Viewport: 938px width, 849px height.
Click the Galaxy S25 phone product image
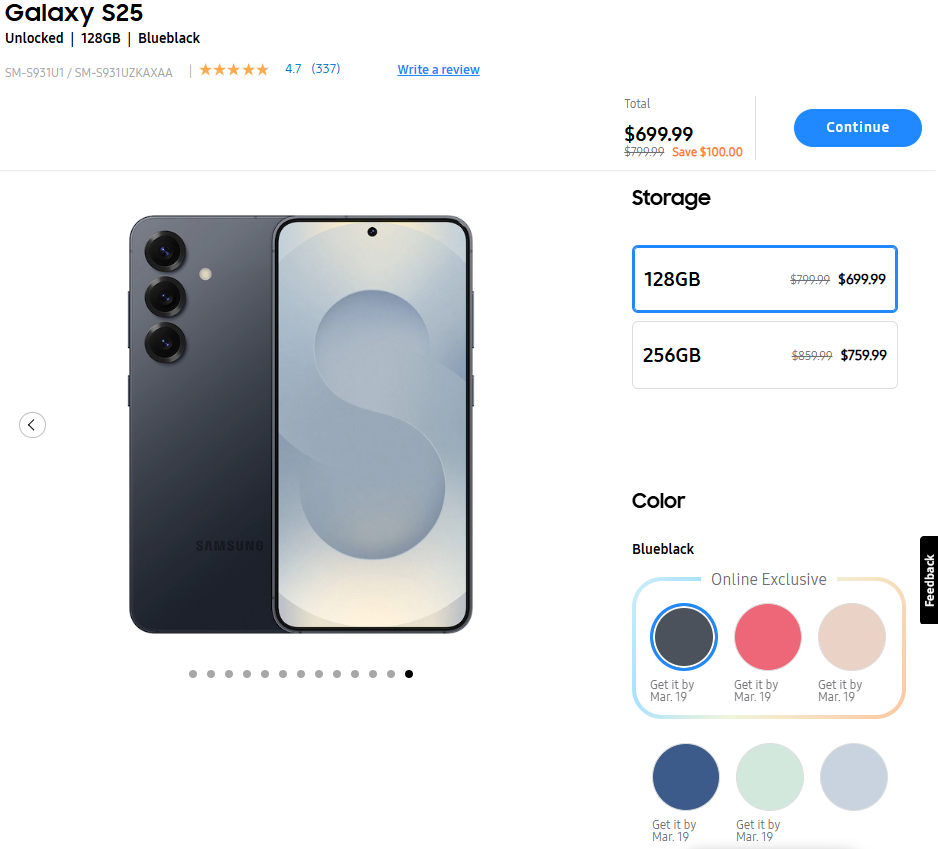tap(300, 424)
